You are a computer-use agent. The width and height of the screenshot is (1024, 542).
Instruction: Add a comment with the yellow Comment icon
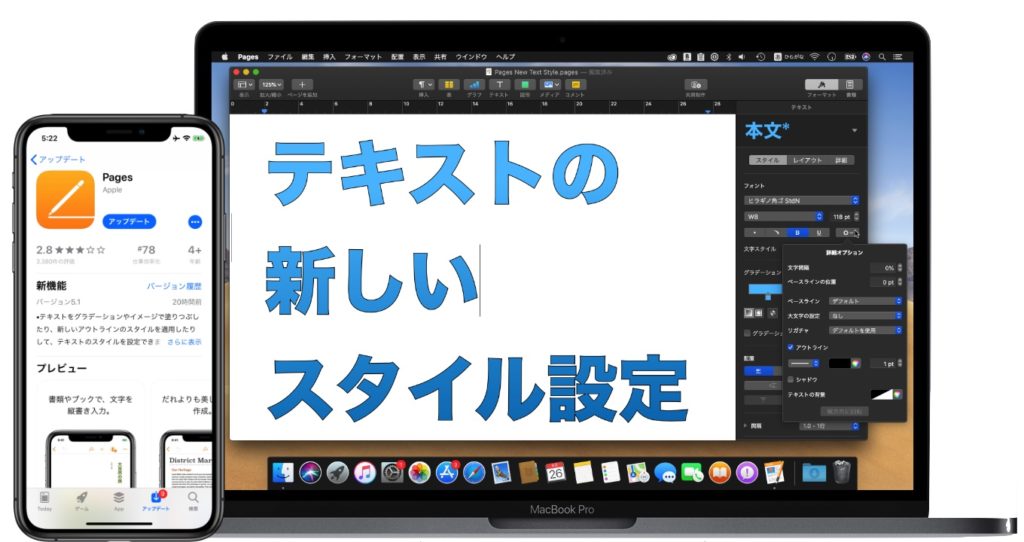click(x=575, y=85)
